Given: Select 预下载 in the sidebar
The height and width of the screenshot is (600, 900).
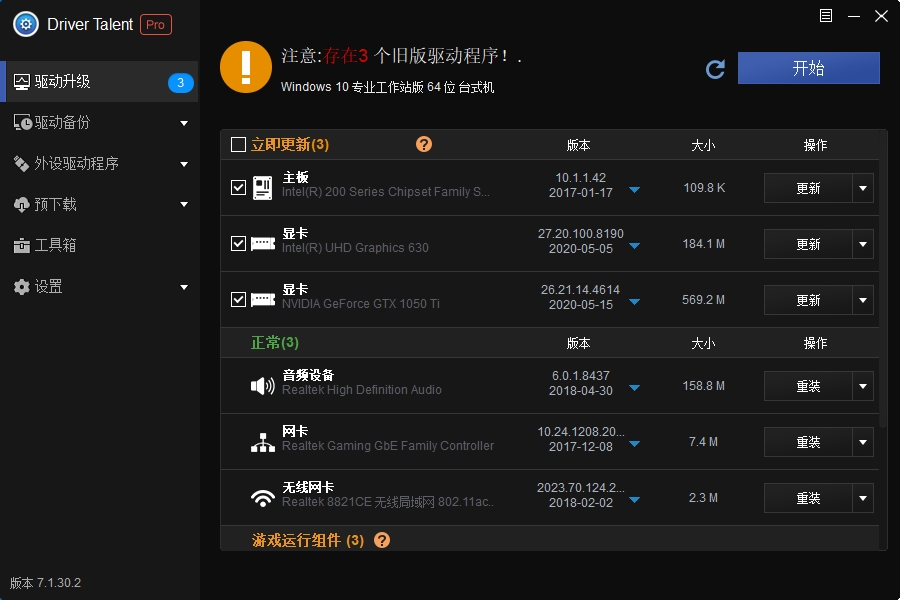Looking at the screenshot, I should pos(99,204).
